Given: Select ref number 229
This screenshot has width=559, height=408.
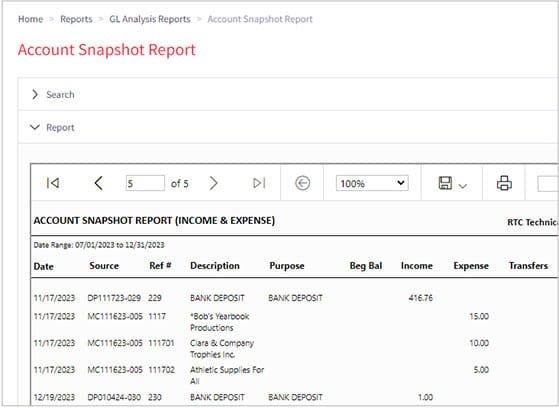Looking at the screenshot, I should (155, 298).
